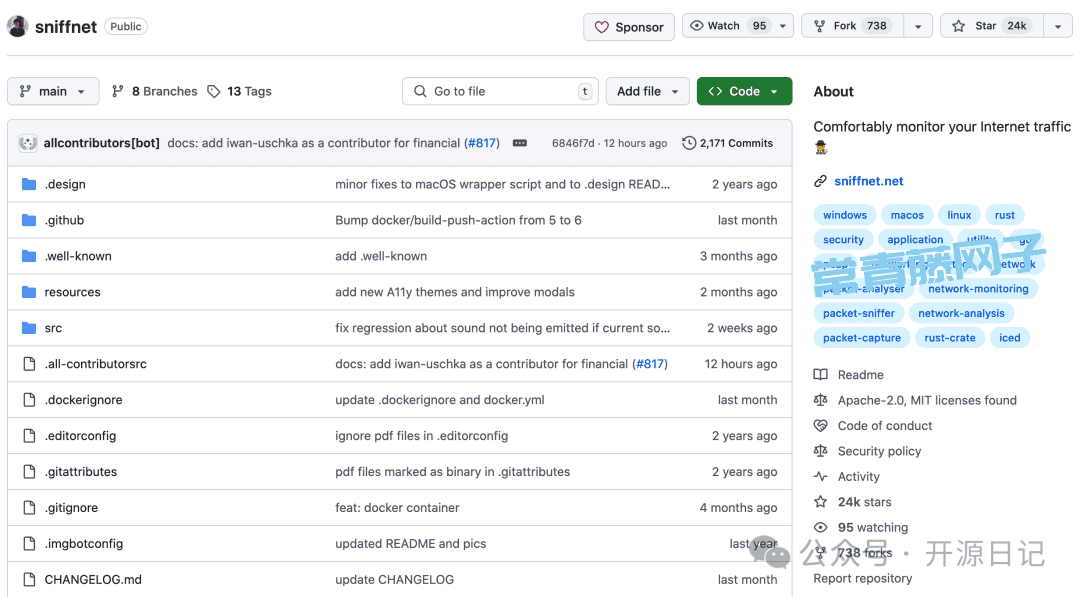The height and width of the screenshot is (597, 1080).
Task: Click the Sponsor heart button
Action: (x=629, y=27)
